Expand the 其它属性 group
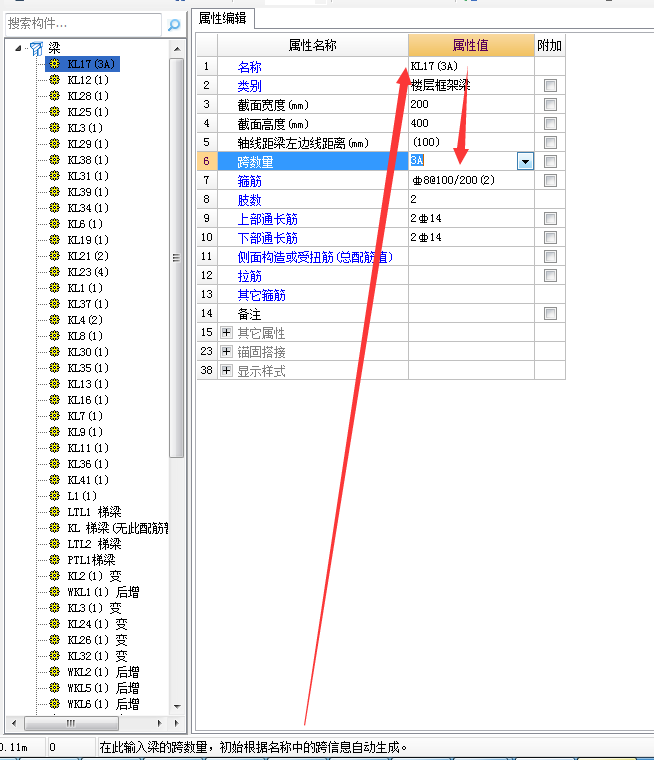654x760 pixels. coord(226,332)
